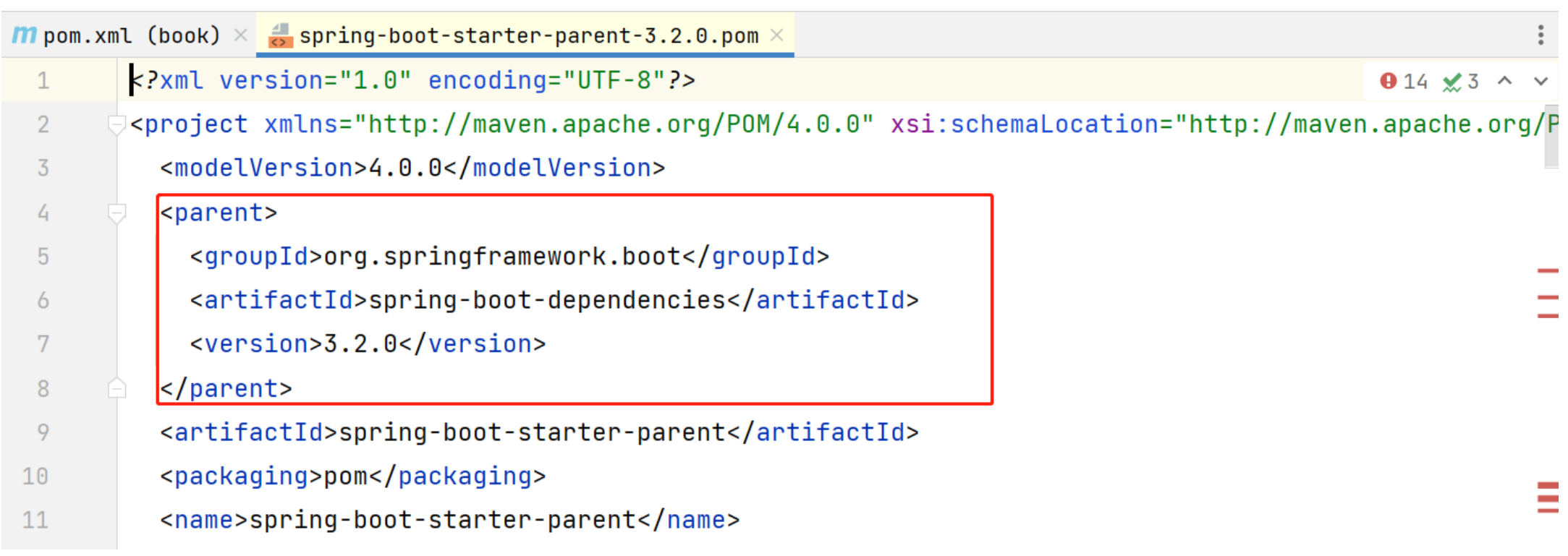Click the 3 typos inspection indicator
The height and width of the screenshot is (556, 1568).
click(1461, 82)
